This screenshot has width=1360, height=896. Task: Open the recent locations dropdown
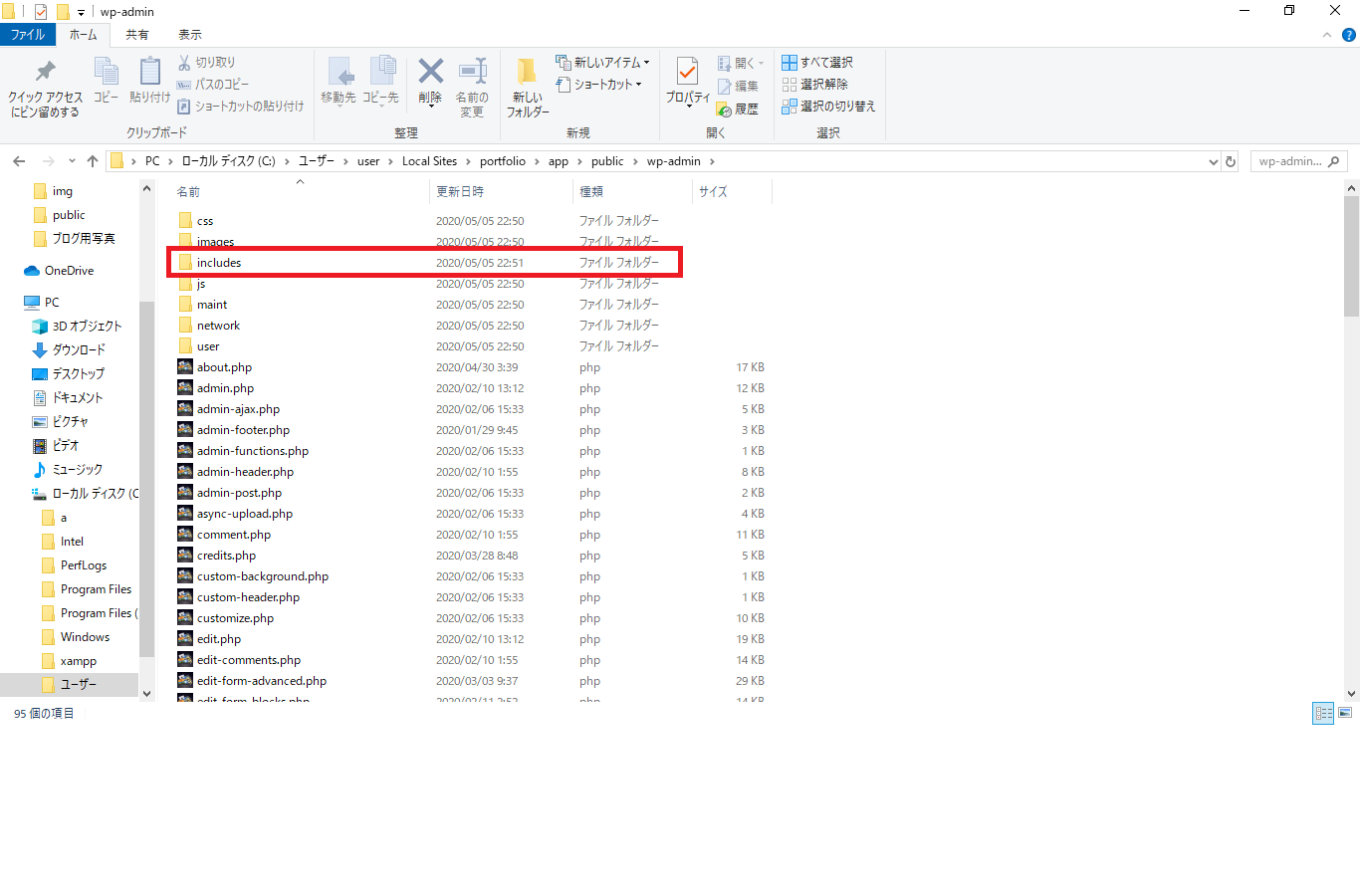click(x=72, y=161)
